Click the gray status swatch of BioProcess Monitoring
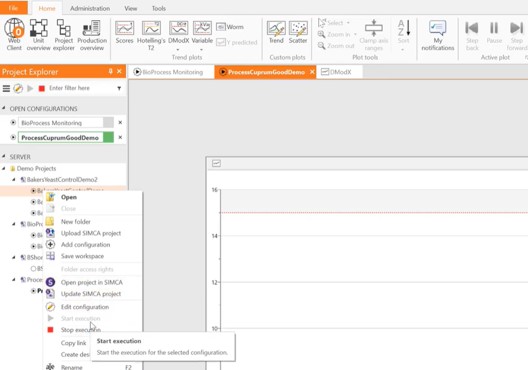The image size is (528, 370). [108, 123]
